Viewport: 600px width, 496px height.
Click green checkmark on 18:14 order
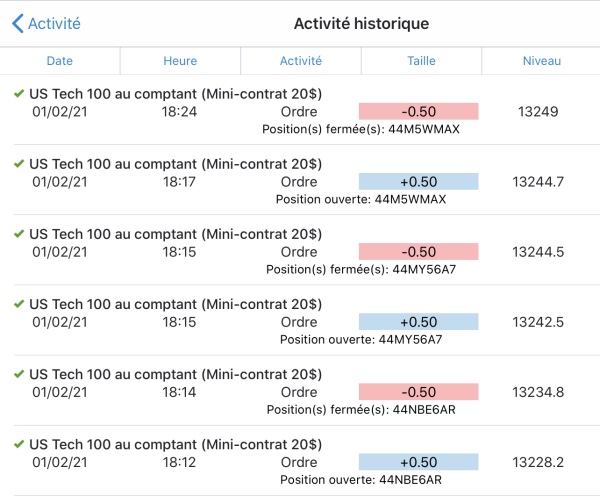[18, 373]
